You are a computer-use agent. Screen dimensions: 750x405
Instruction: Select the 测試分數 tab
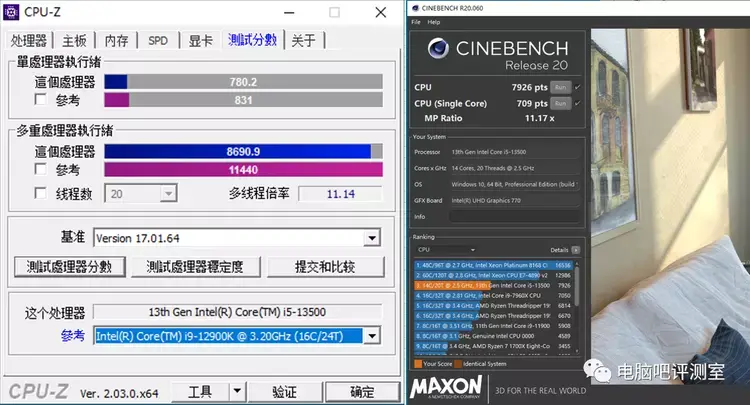coord(252,40)
